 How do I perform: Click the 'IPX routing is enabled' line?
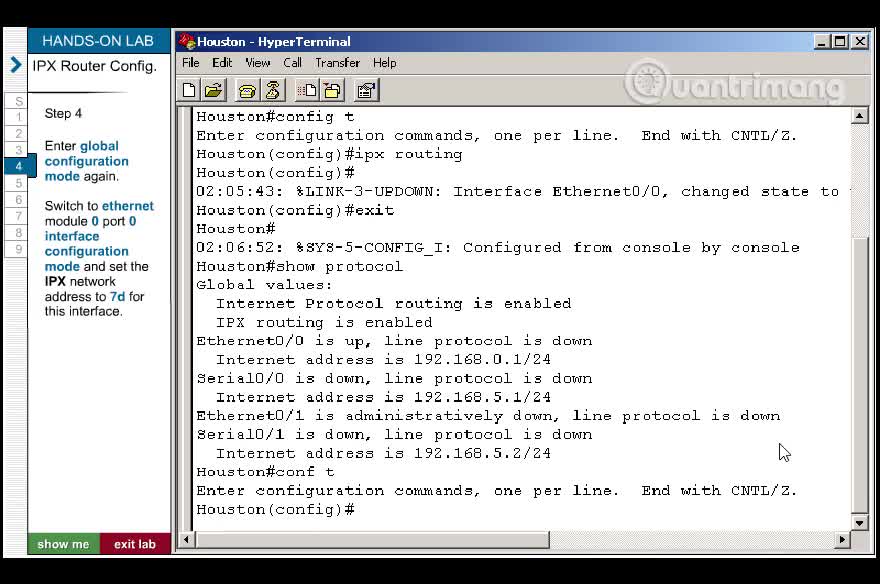click(x=324, y=323)
